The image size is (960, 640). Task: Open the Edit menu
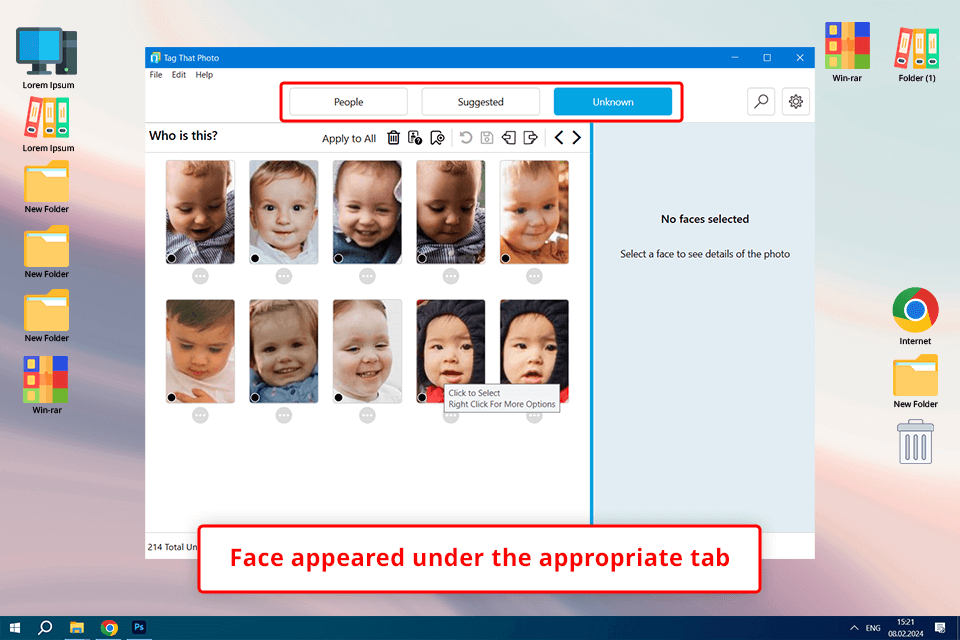tap(179, 75)
